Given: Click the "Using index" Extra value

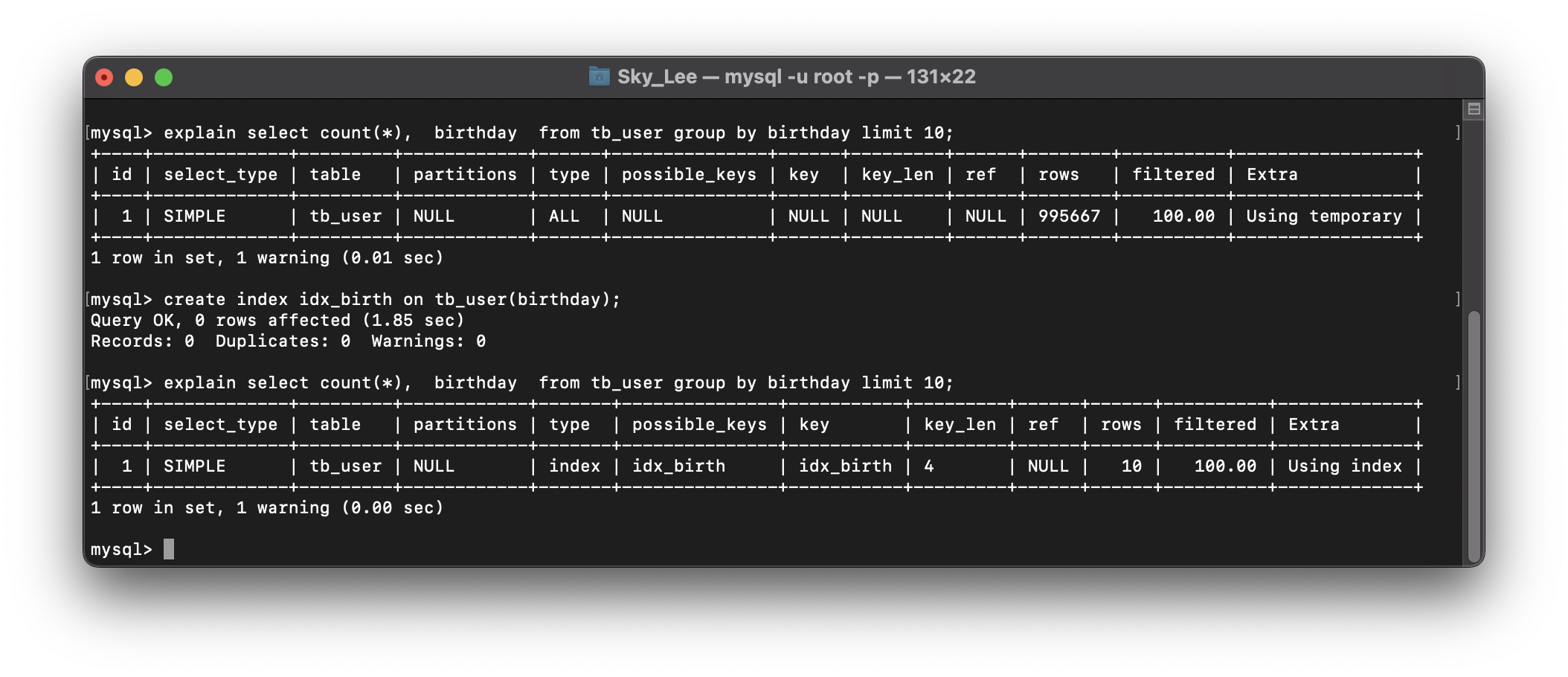Looking at the screenshot, I should click(x=1344, y=466).
